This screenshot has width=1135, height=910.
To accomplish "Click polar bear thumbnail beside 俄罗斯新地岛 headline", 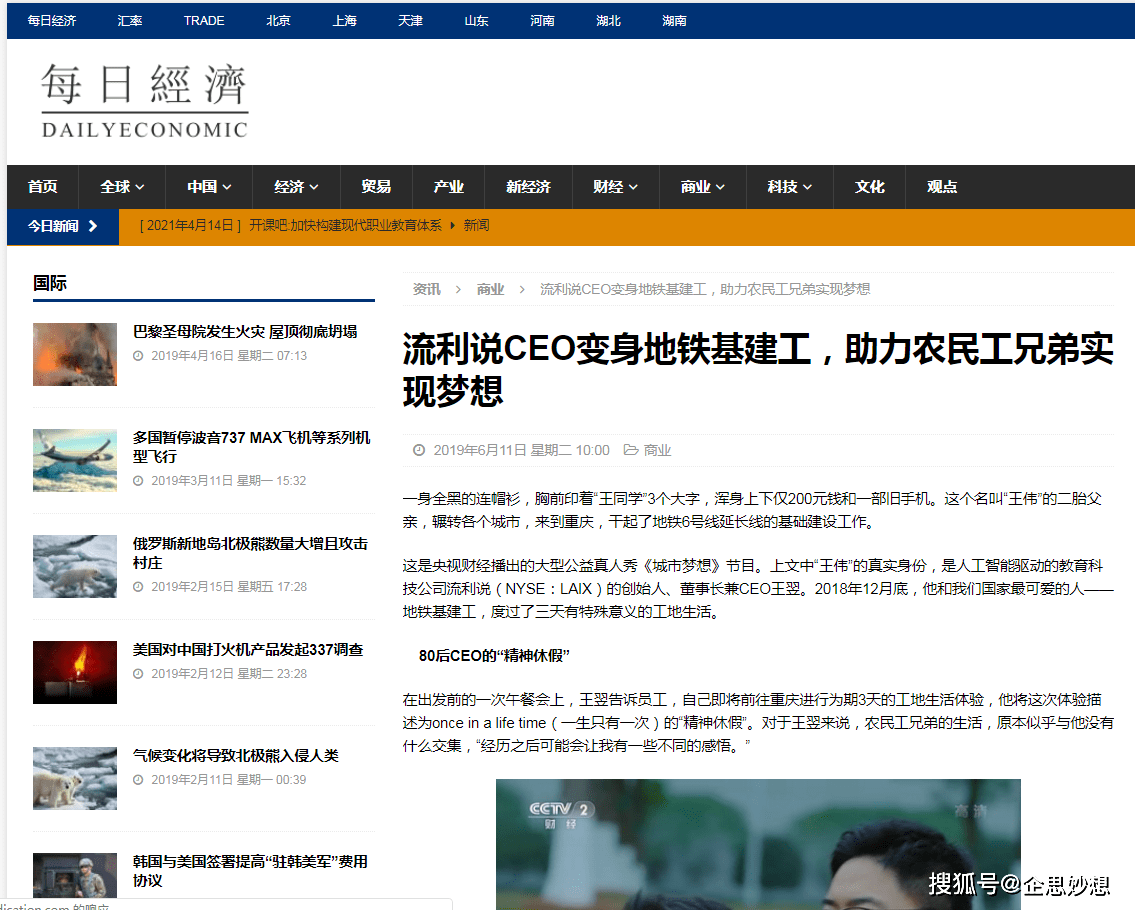I will tap(75, 566).
